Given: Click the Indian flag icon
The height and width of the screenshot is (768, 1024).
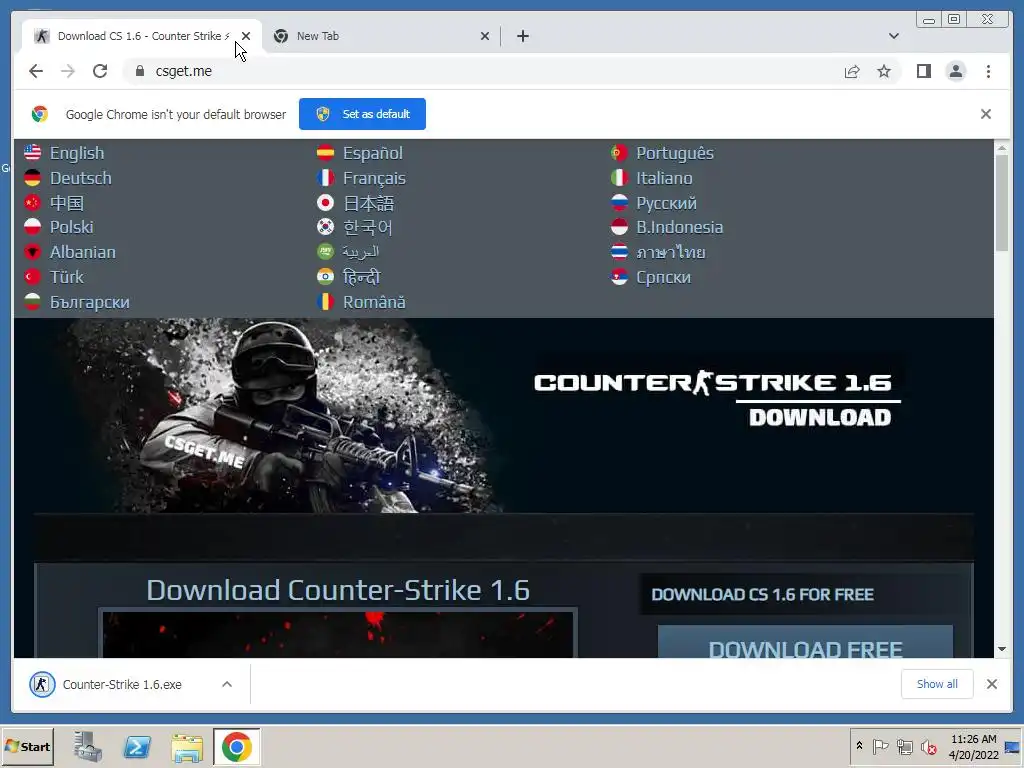Looking at the screenshot, I should tap(325, 277).
